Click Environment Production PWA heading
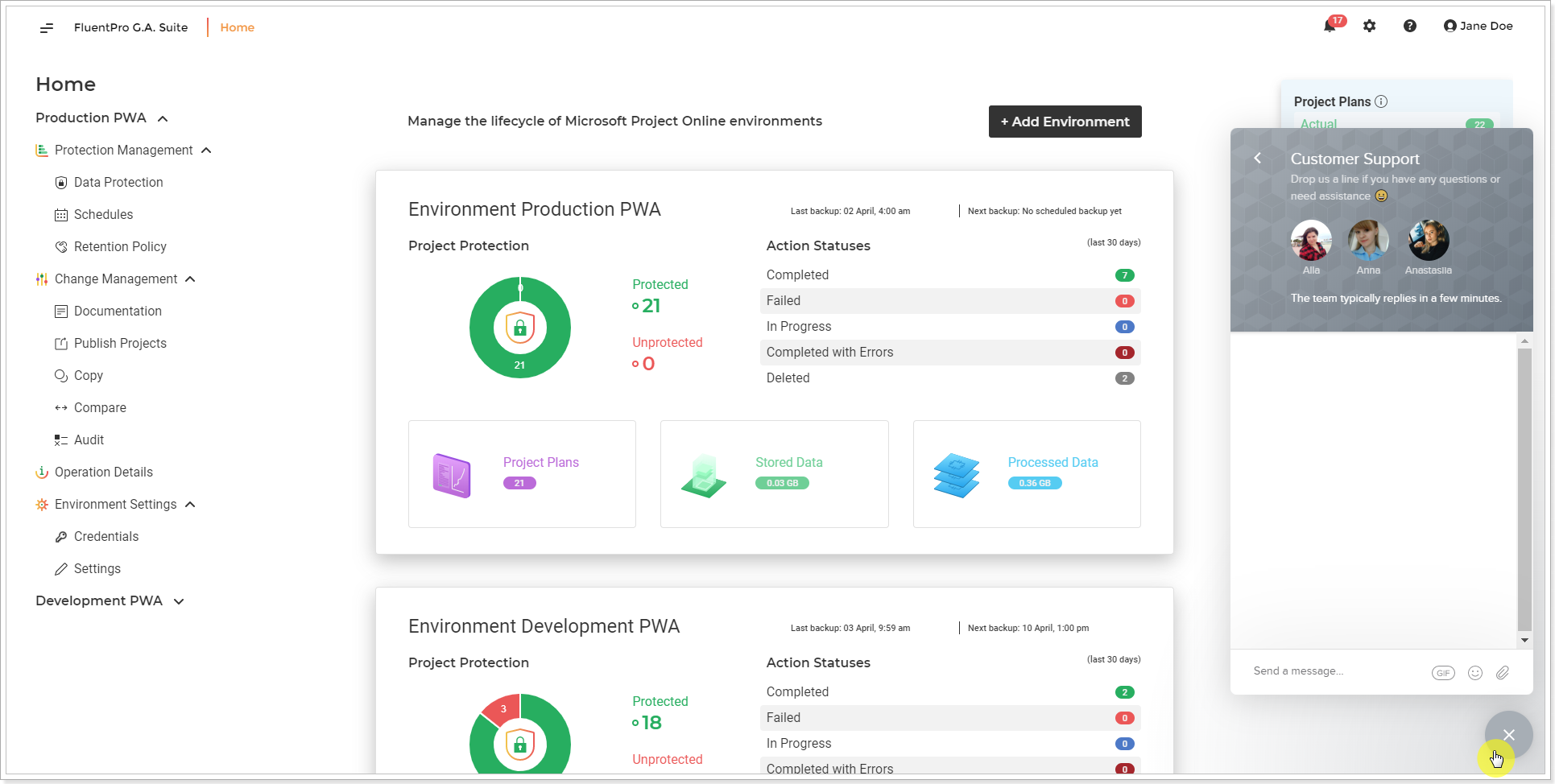The image size is (1555, 784). click(x=534, y=209)
